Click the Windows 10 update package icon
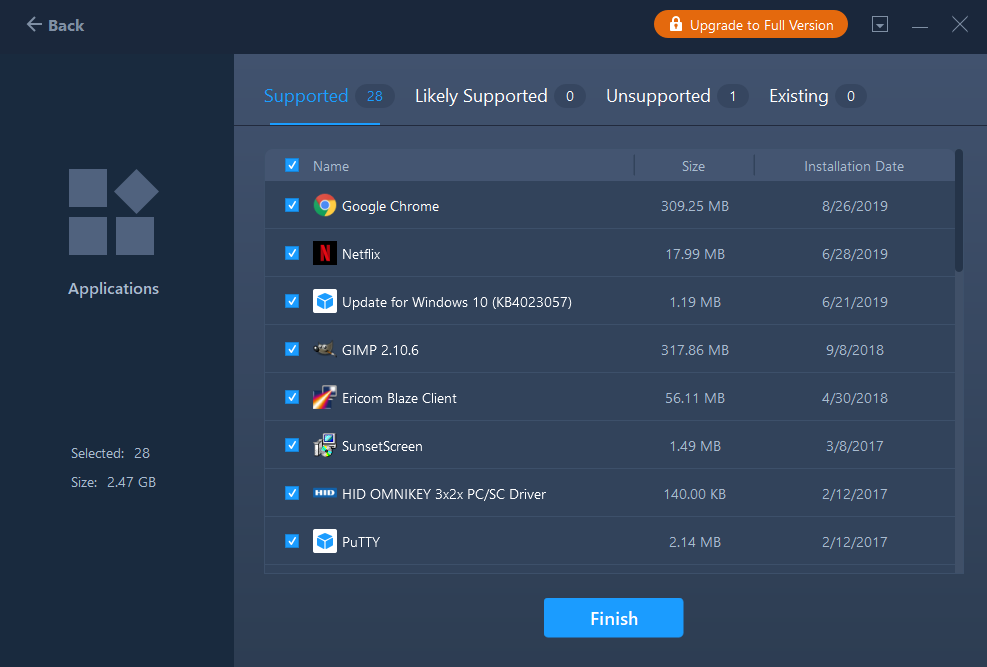 (324, 302)
